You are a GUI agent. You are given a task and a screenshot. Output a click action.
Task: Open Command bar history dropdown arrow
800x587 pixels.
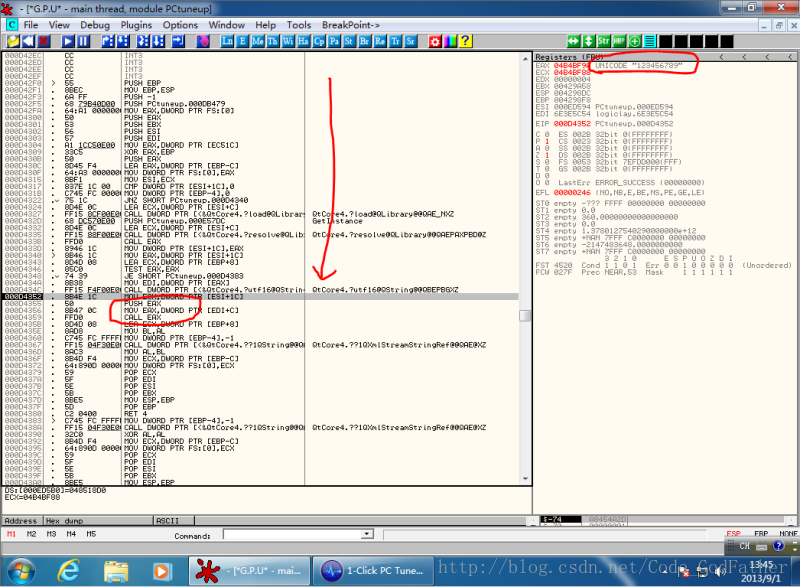(367, 534)
